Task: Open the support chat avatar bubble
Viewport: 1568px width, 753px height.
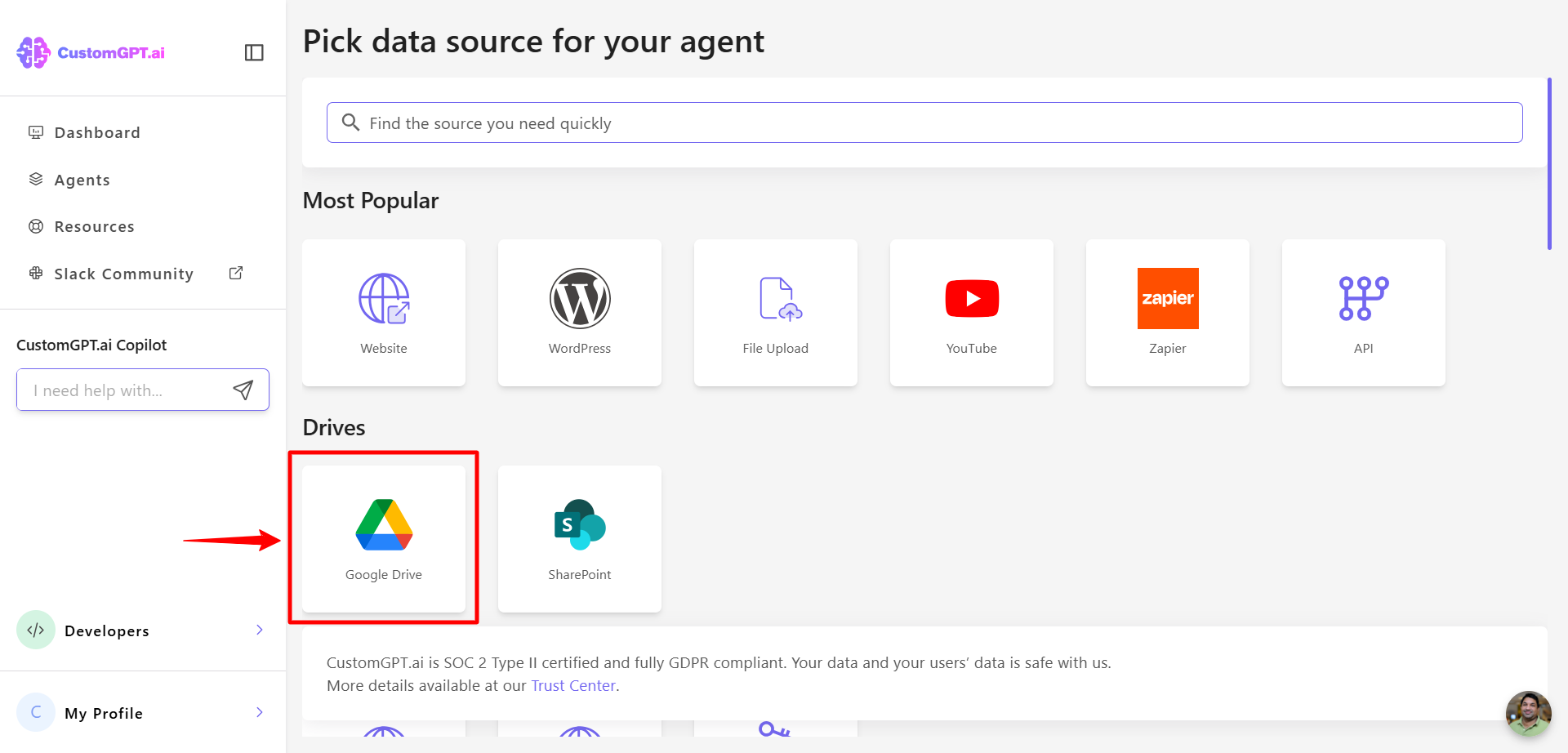Action: [1528, 714]
